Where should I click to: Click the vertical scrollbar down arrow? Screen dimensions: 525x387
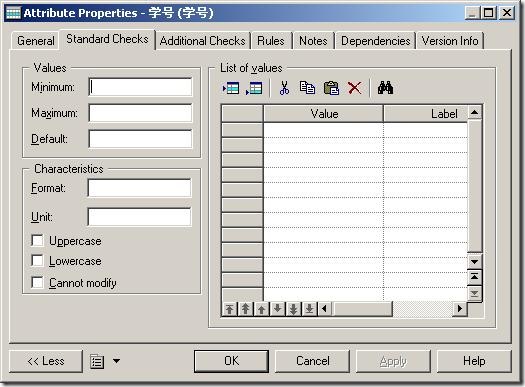tap(474, 261)
